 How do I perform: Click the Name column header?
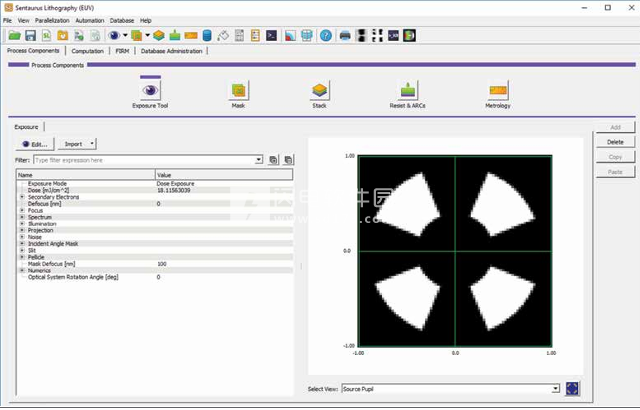click(x=86, y=175)
